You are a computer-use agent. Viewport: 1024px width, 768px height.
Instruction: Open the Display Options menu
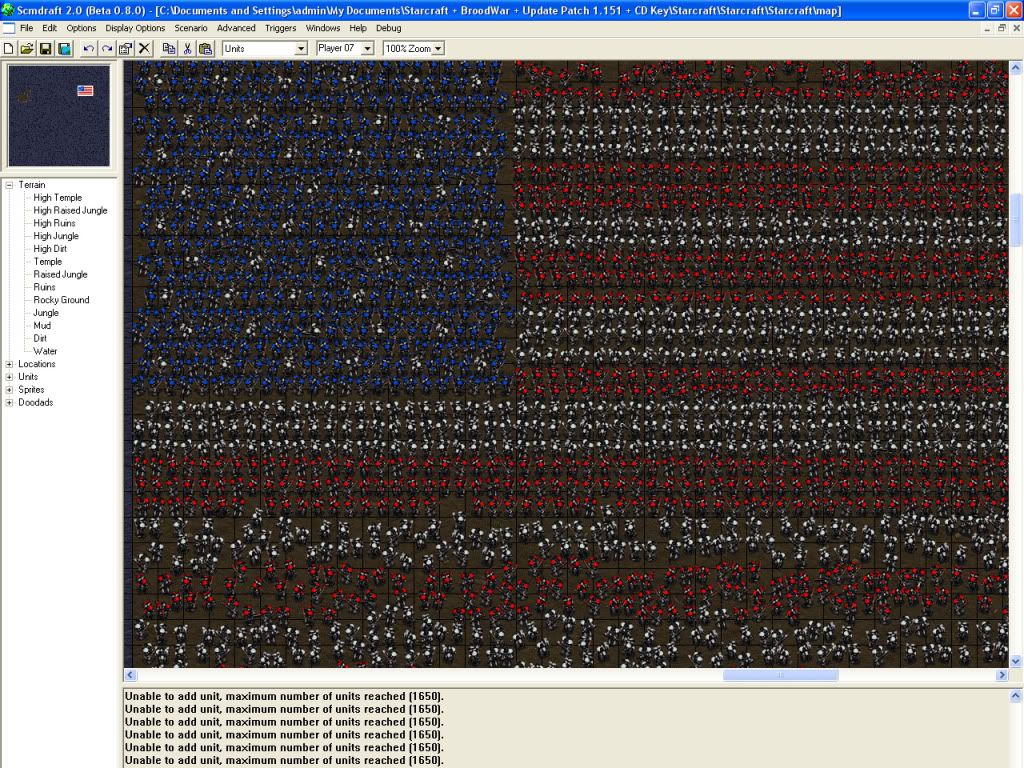click(x=135, y=28)
